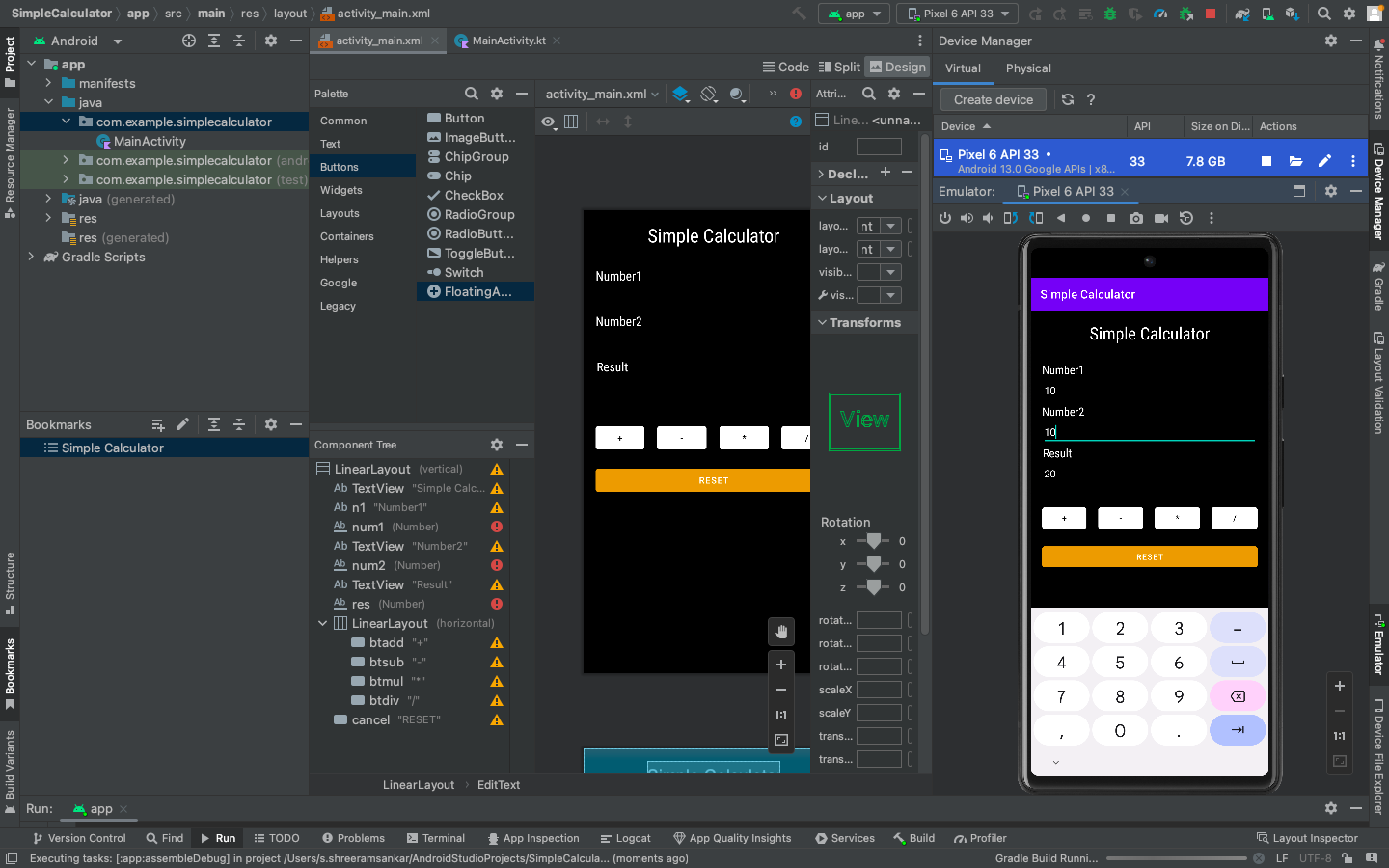This screenshot has width=1389, height=868.
Task: Tap the backspace key on emulator keypad
Action: 1238,696
